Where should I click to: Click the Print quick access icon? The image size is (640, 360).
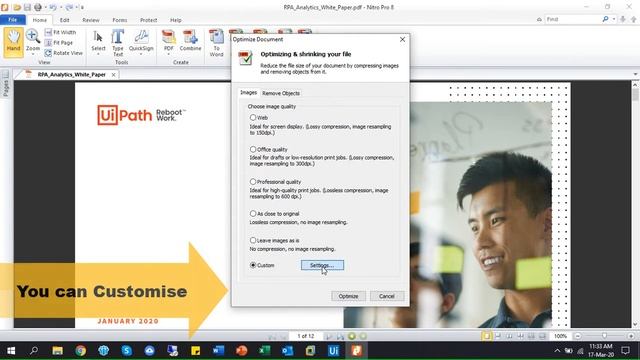[38, 7]
